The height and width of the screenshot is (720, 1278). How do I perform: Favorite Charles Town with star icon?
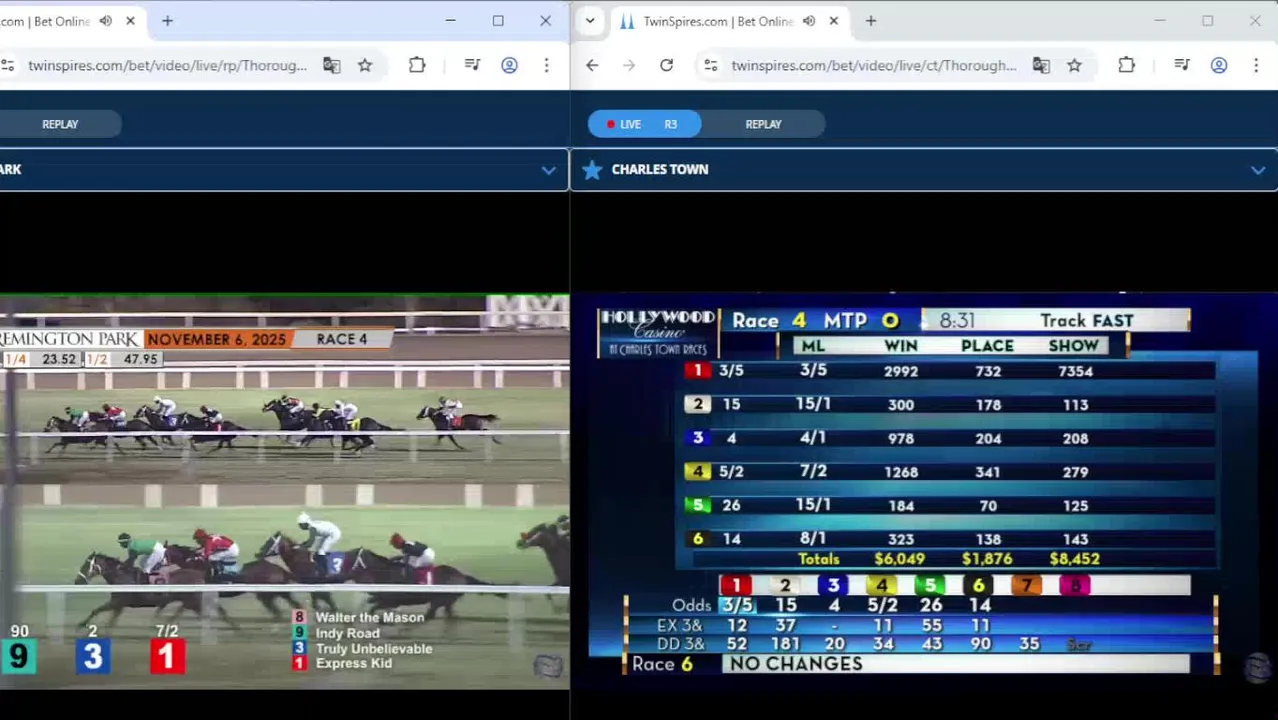(592, 170)
